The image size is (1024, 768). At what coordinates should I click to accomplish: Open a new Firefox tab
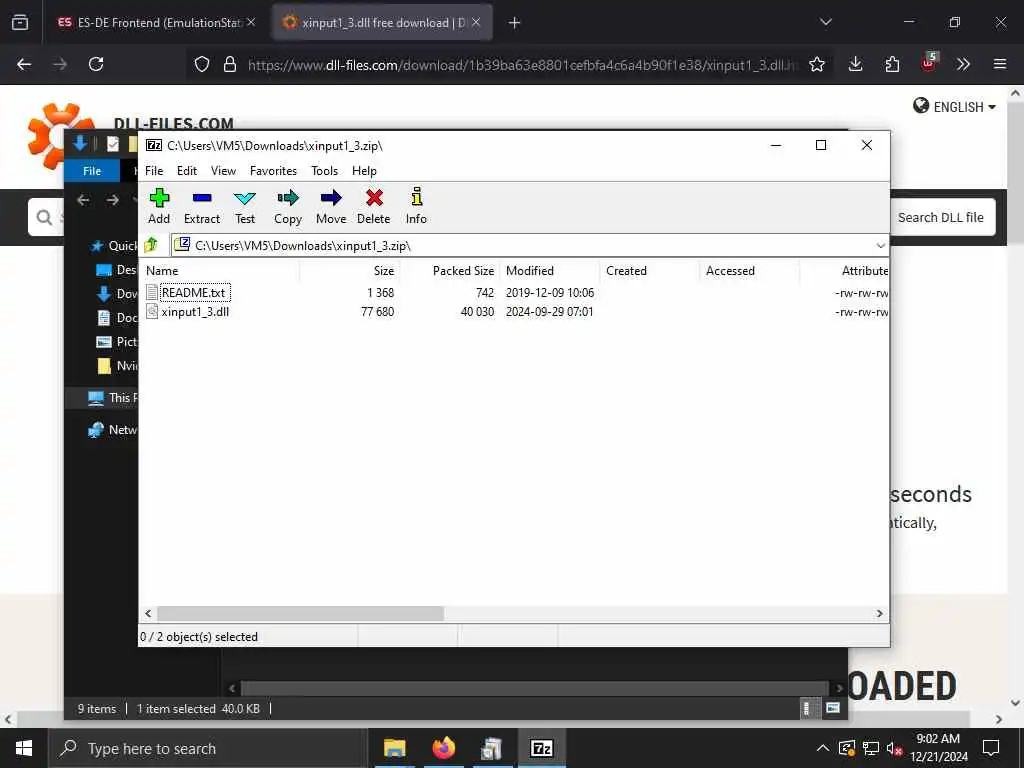pyautogui.click(x=515, y=22)
